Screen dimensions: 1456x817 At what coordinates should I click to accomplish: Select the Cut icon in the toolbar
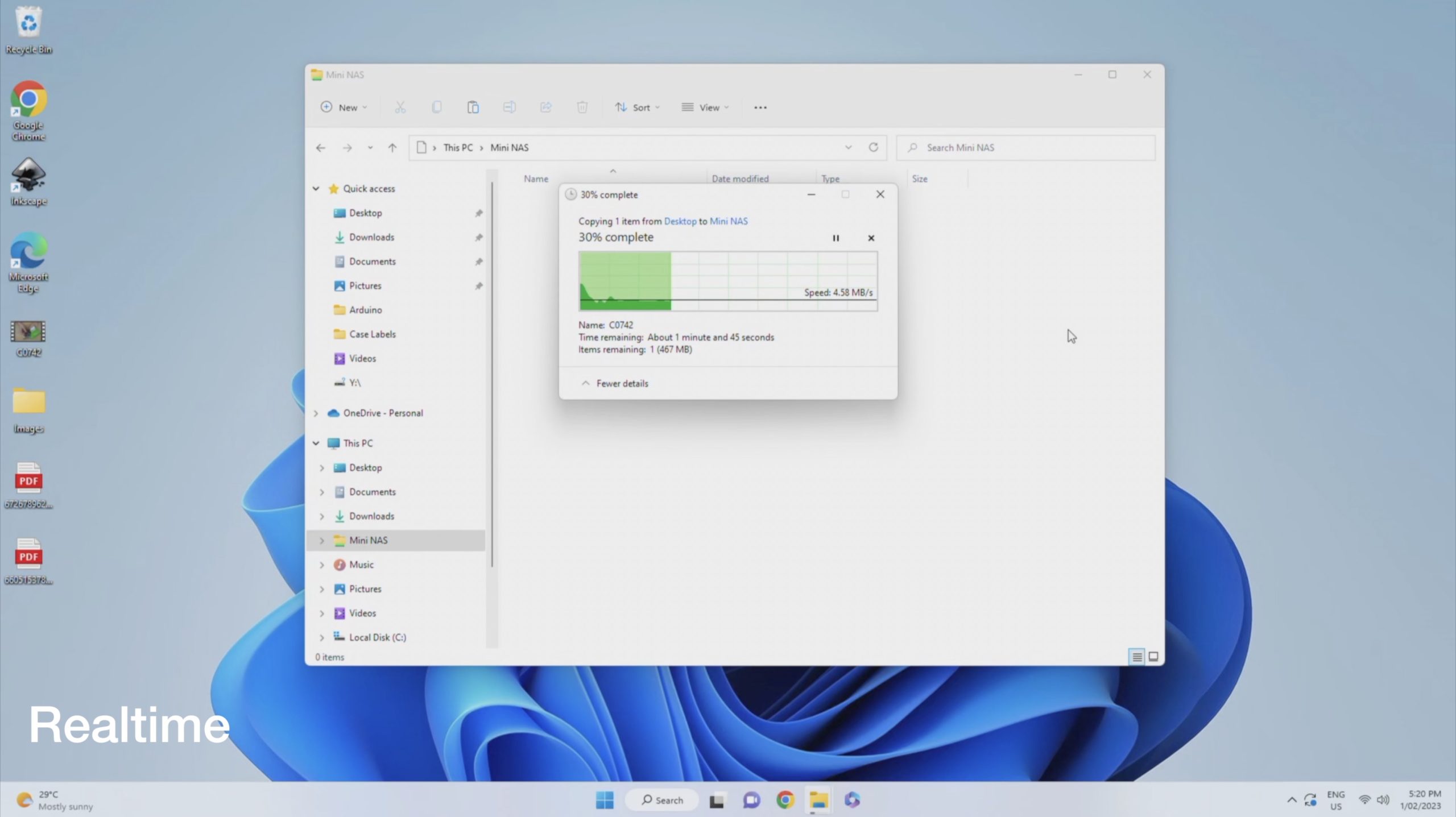[x=400, y=107]
